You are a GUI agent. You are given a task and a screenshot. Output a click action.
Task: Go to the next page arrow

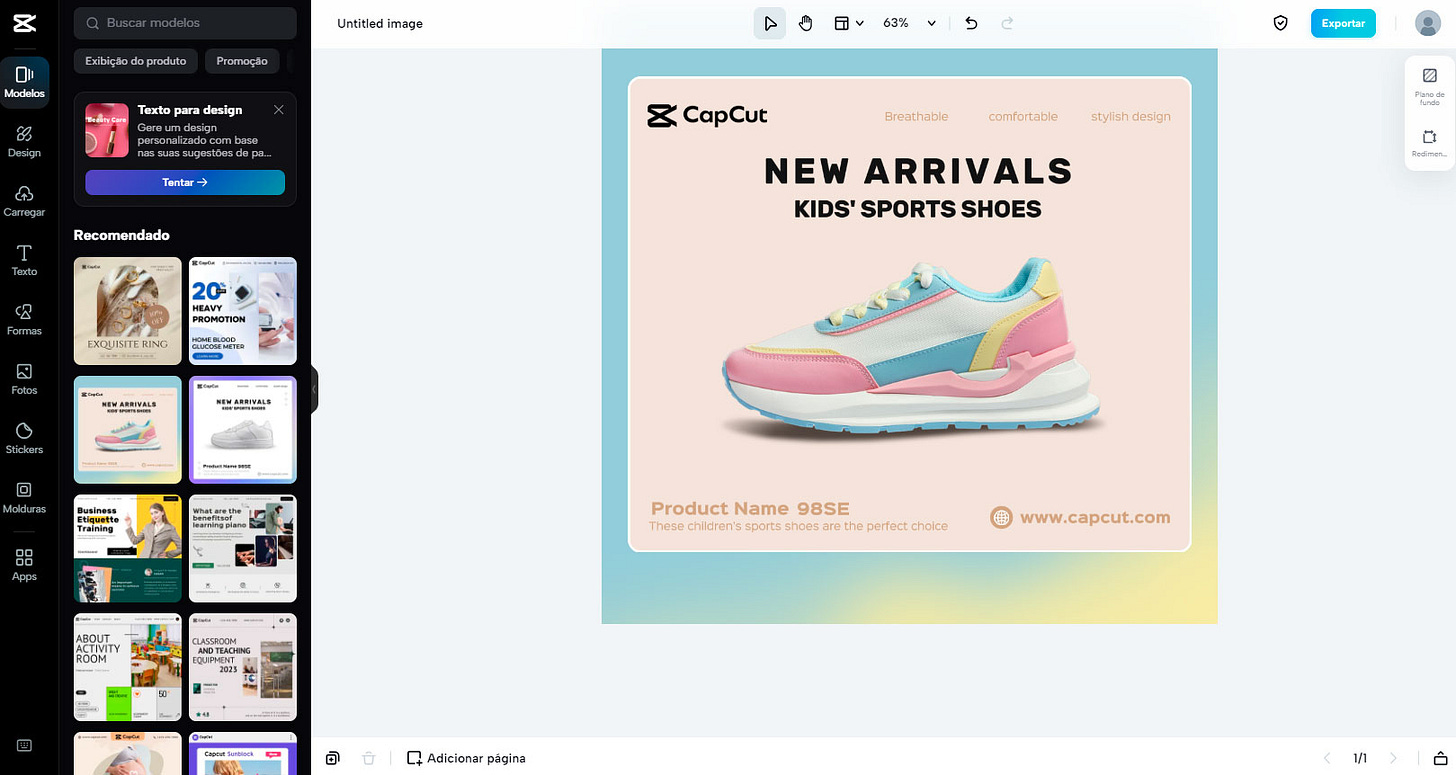[x=1393, y=758]
